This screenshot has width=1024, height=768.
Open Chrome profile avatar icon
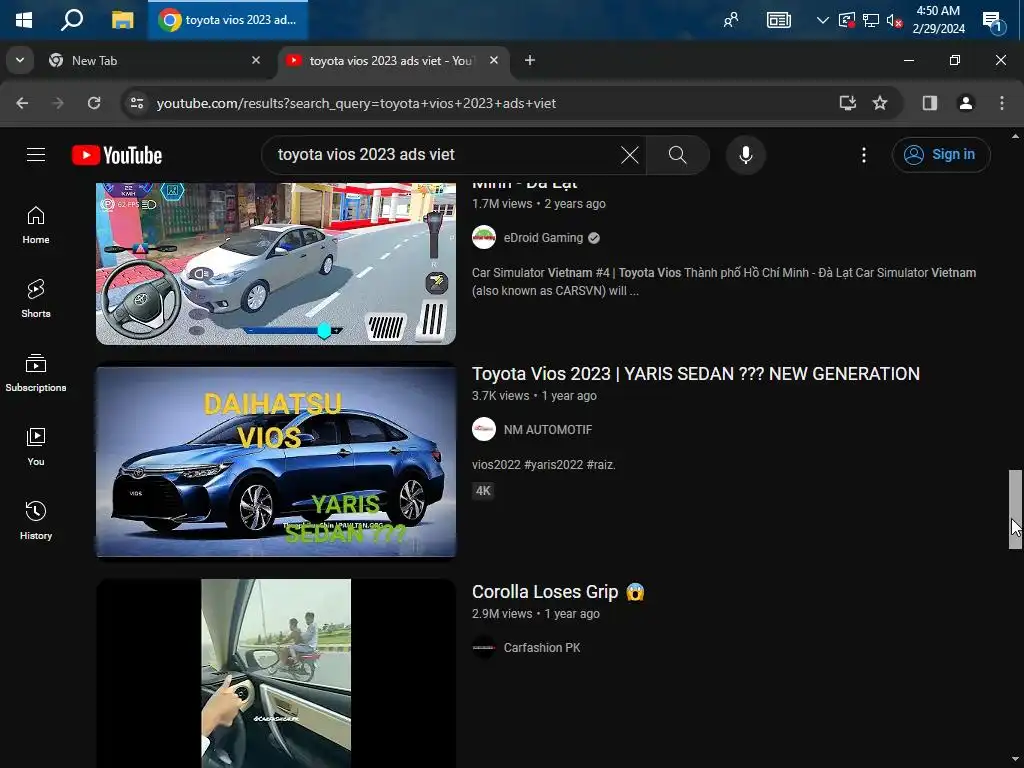click(966, 103)
